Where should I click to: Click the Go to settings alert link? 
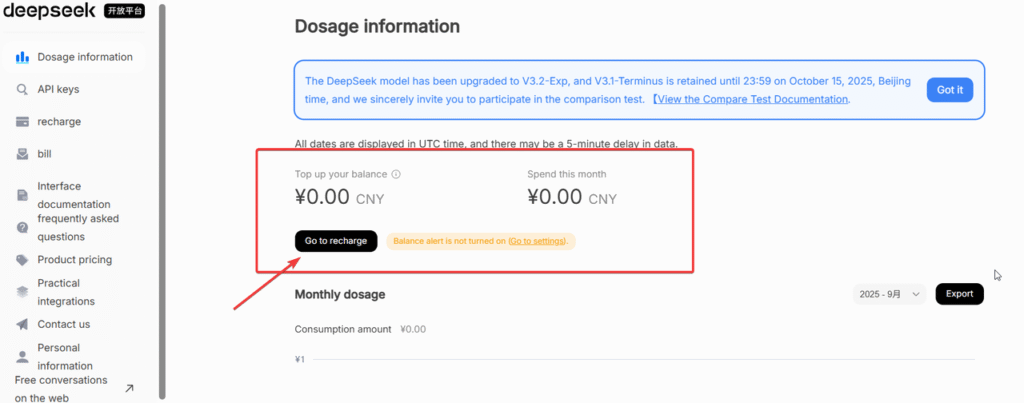point(537,241)
